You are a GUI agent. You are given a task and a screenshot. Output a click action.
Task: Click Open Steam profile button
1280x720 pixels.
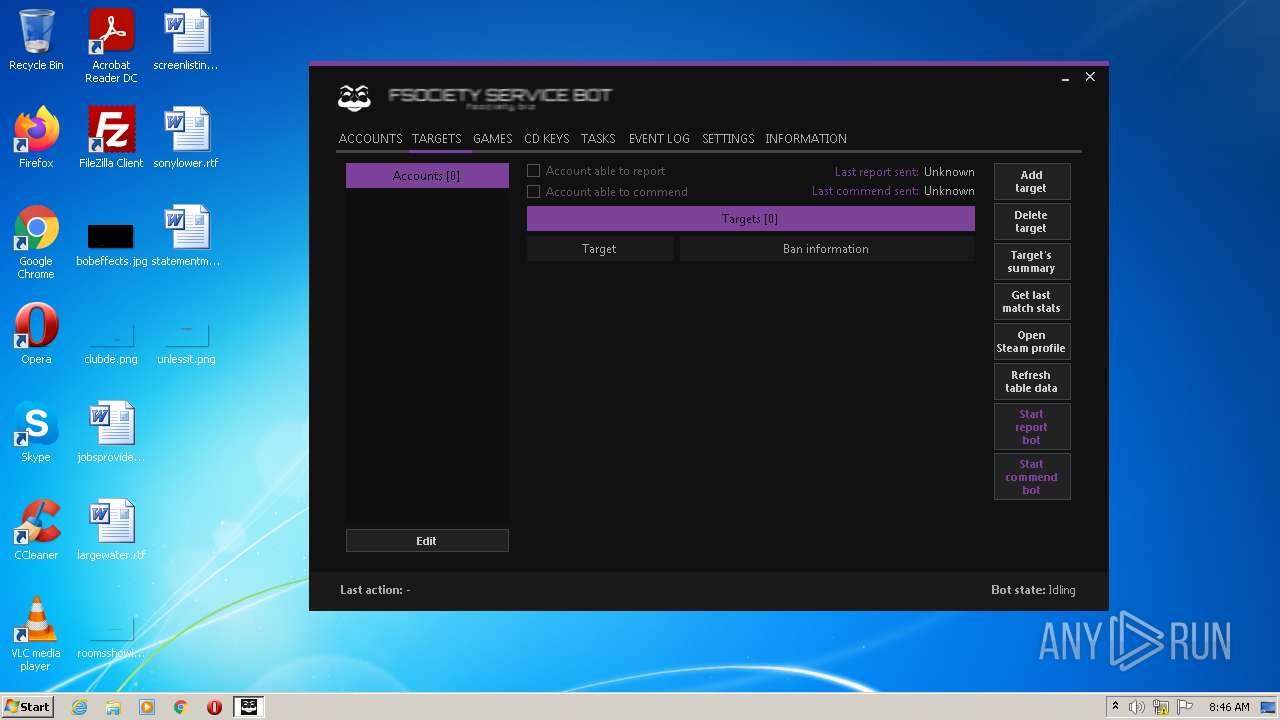point(1032,342)
